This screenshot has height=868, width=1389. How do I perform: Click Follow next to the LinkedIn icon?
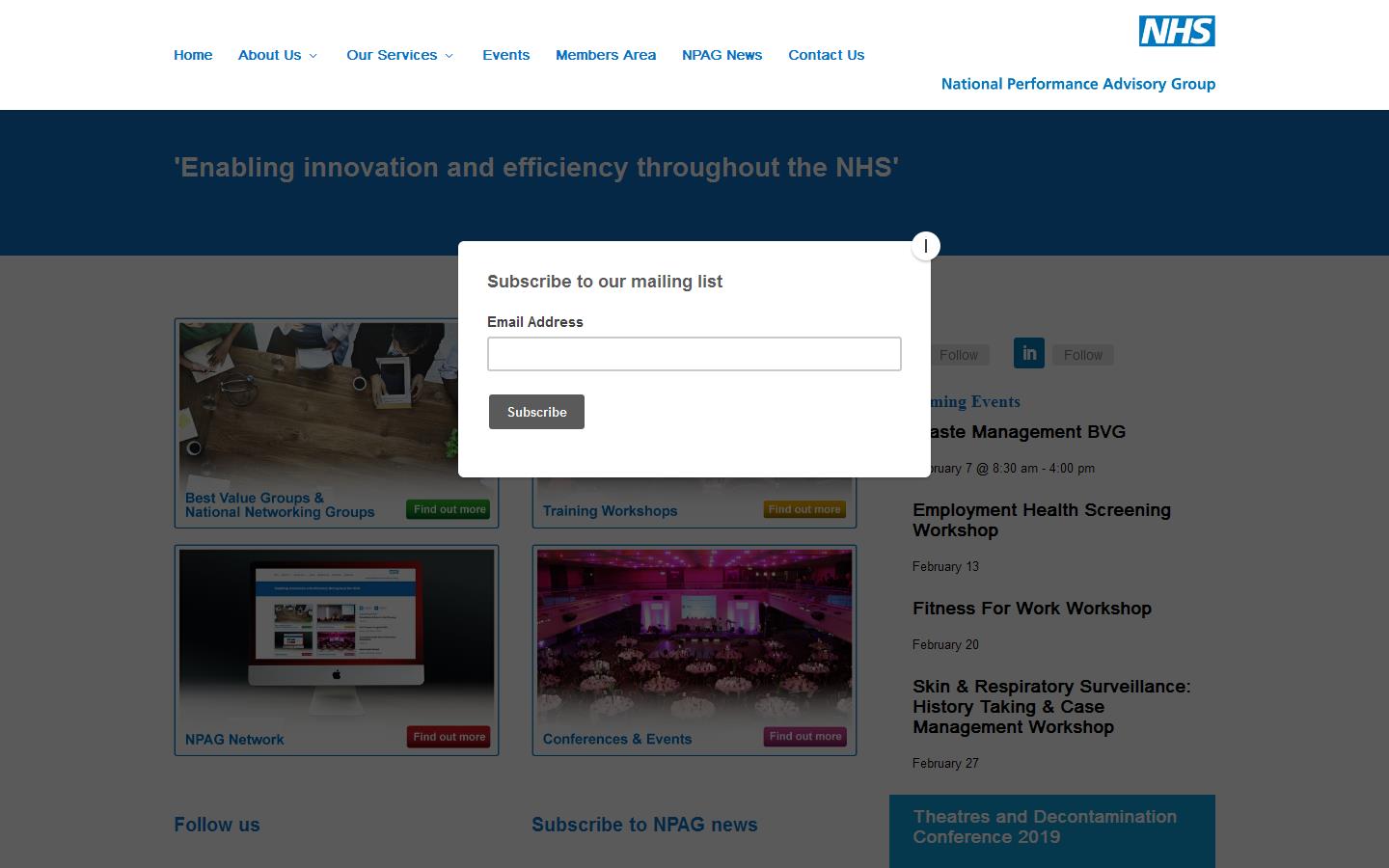coord(1082,354)
